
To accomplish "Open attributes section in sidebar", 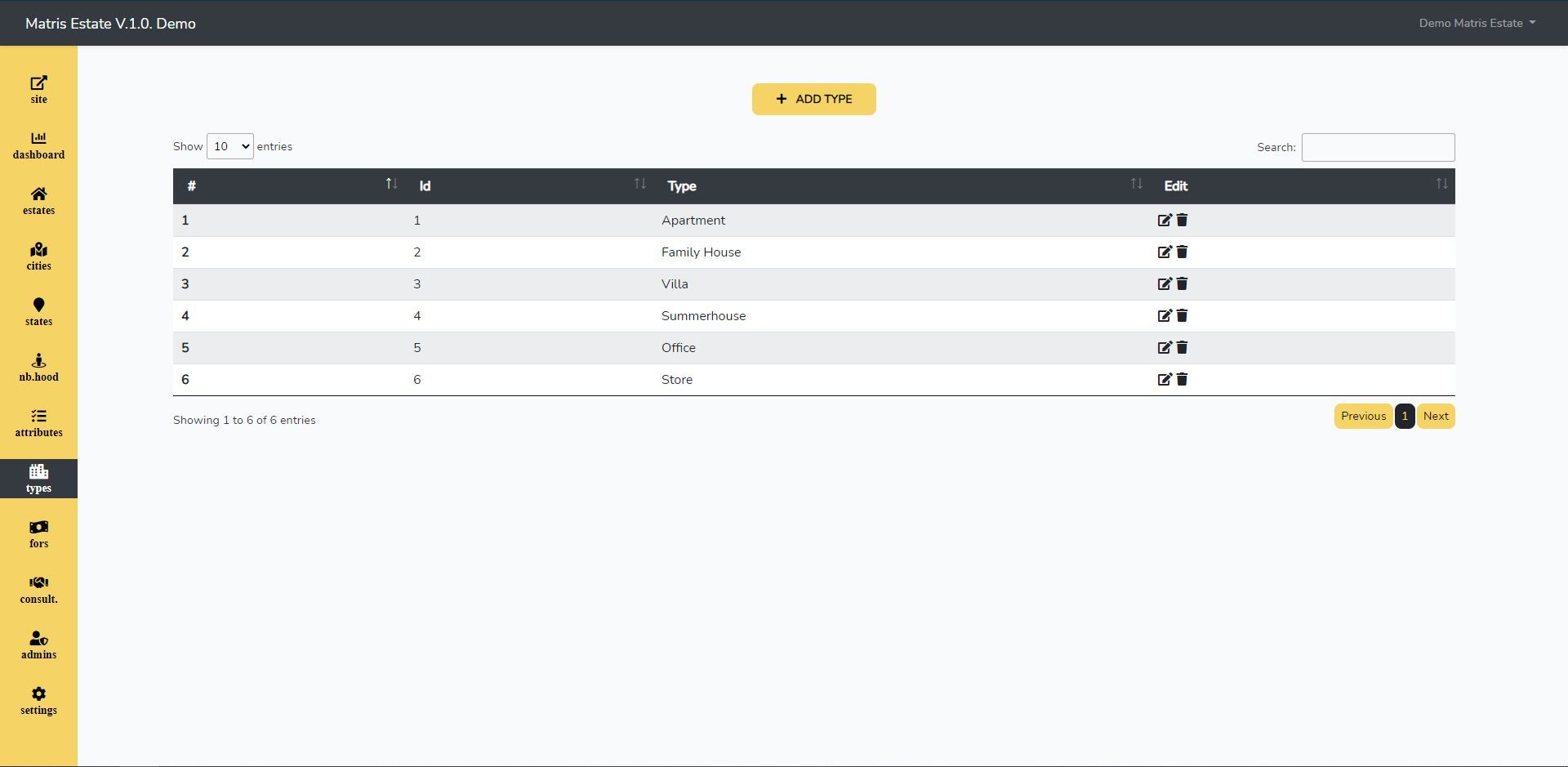I will click(x=38, y=423).
